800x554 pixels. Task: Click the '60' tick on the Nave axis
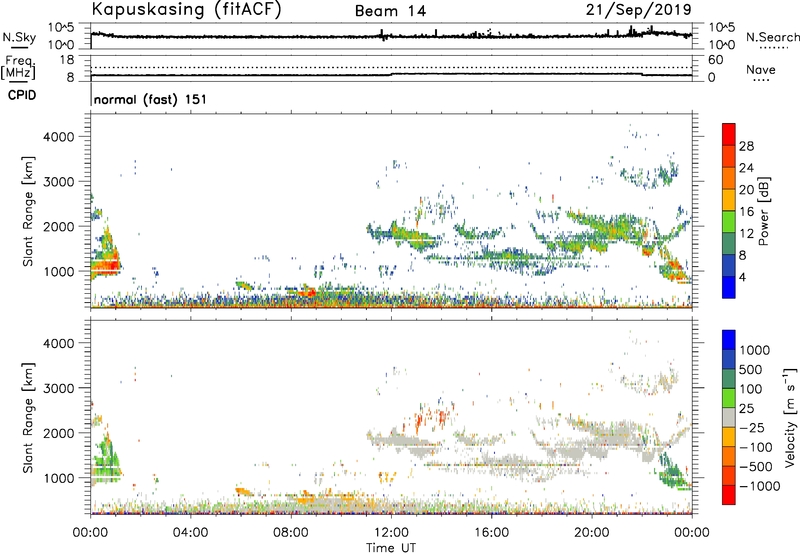(715, 60)
